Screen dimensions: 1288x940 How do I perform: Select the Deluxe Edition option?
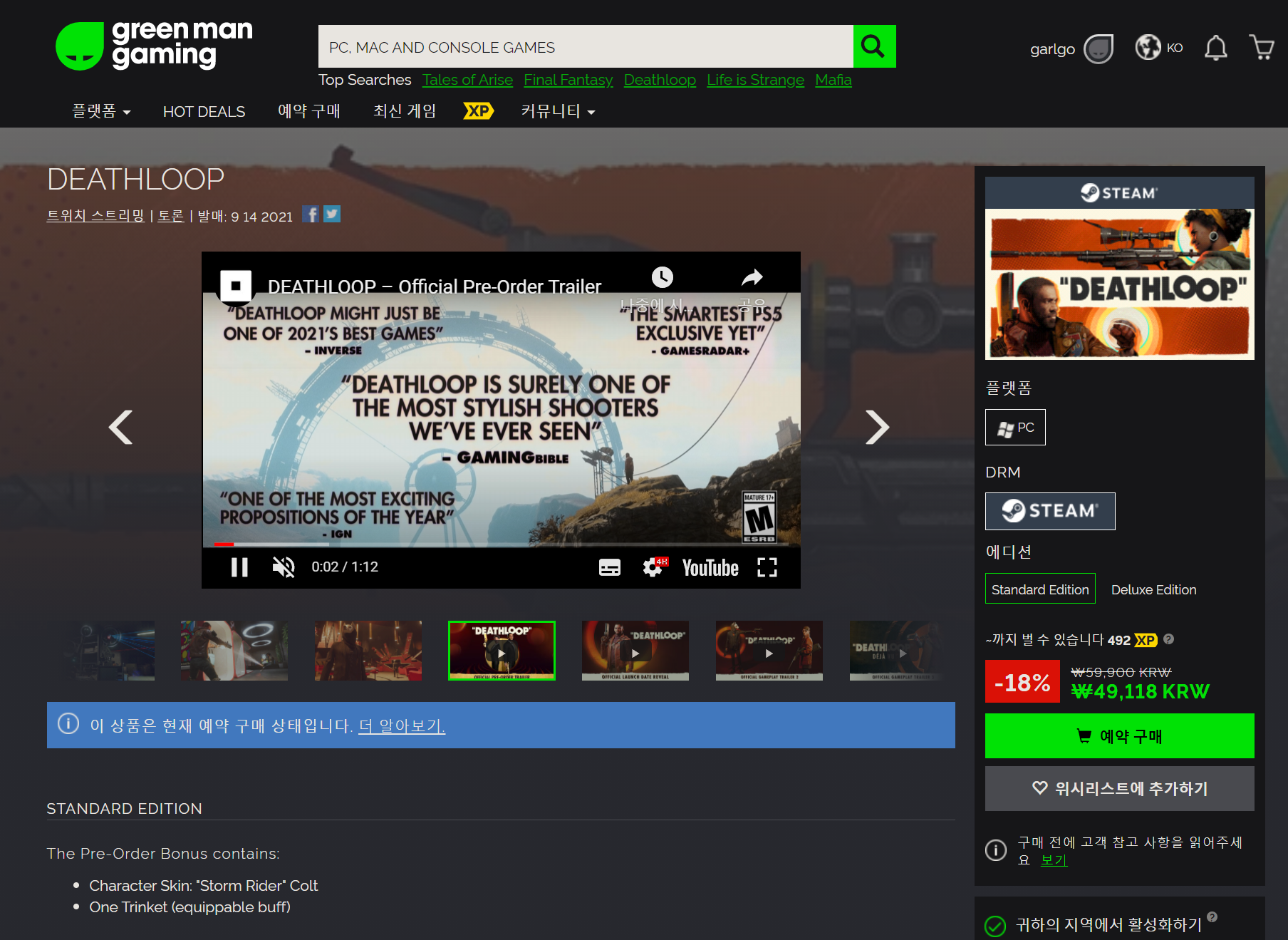[x=1153, y=589]
